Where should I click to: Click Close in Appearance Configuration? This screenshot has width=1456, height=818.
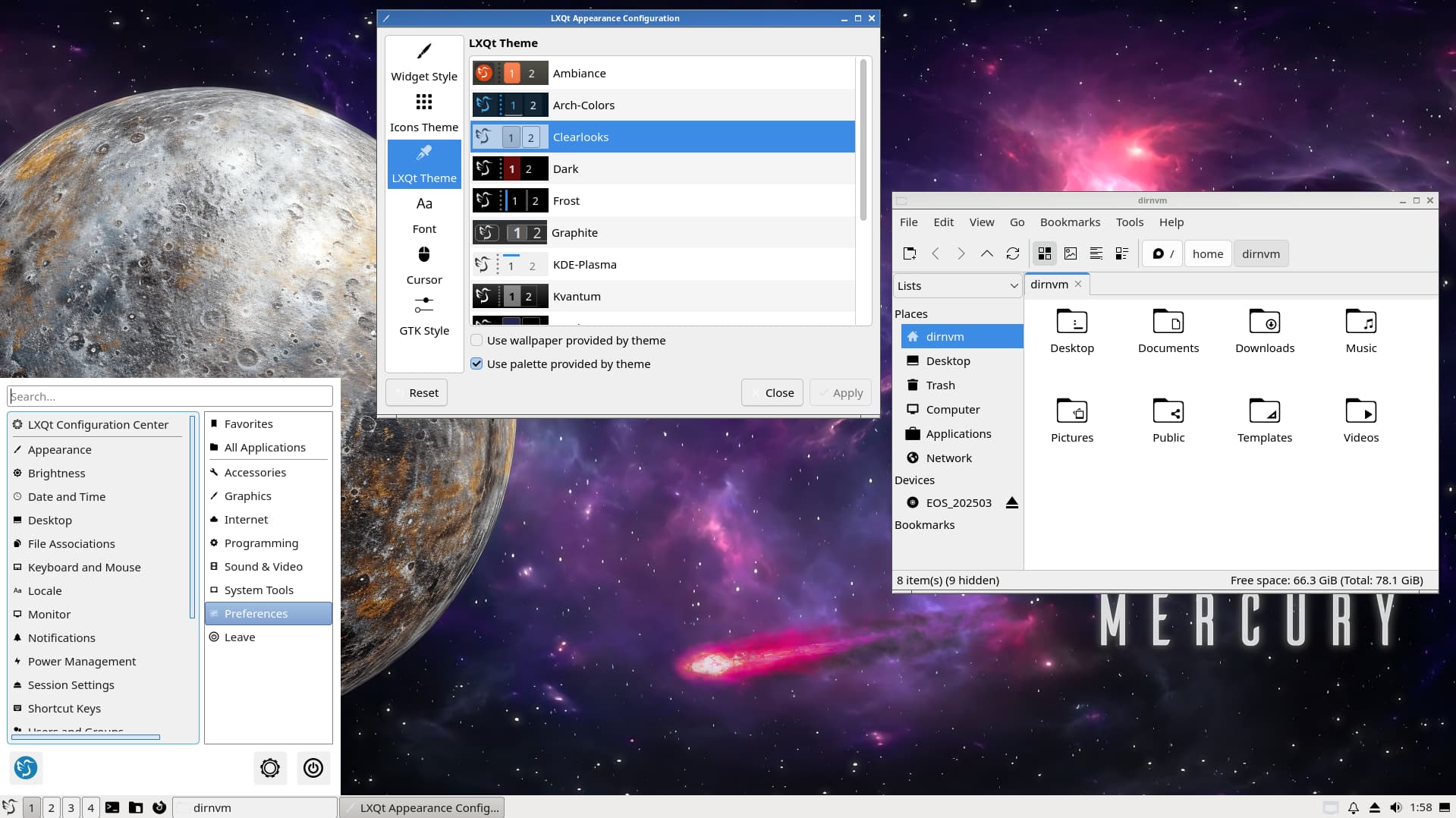(772, 392)
